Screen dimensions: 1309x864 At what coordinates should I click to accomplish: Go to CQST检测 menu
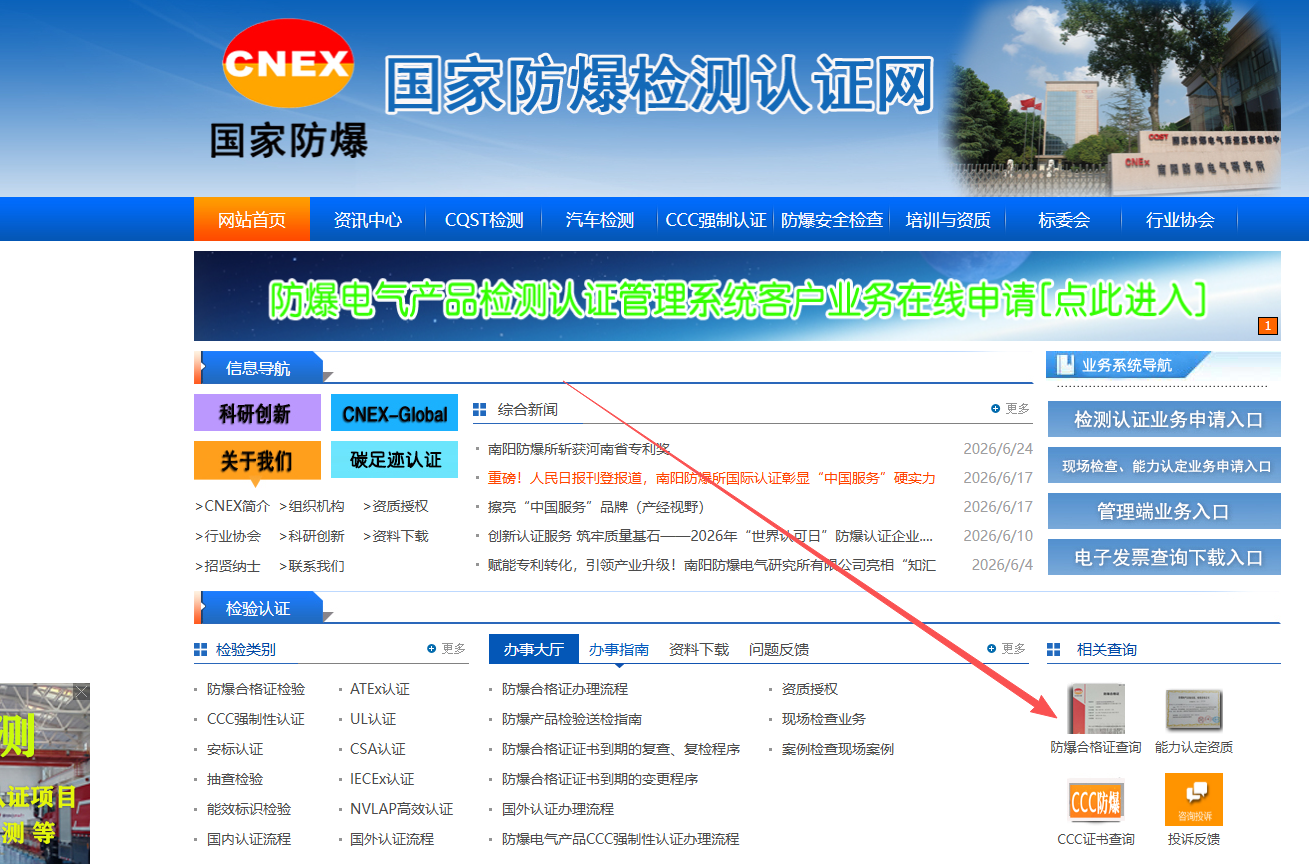(484, 220)
